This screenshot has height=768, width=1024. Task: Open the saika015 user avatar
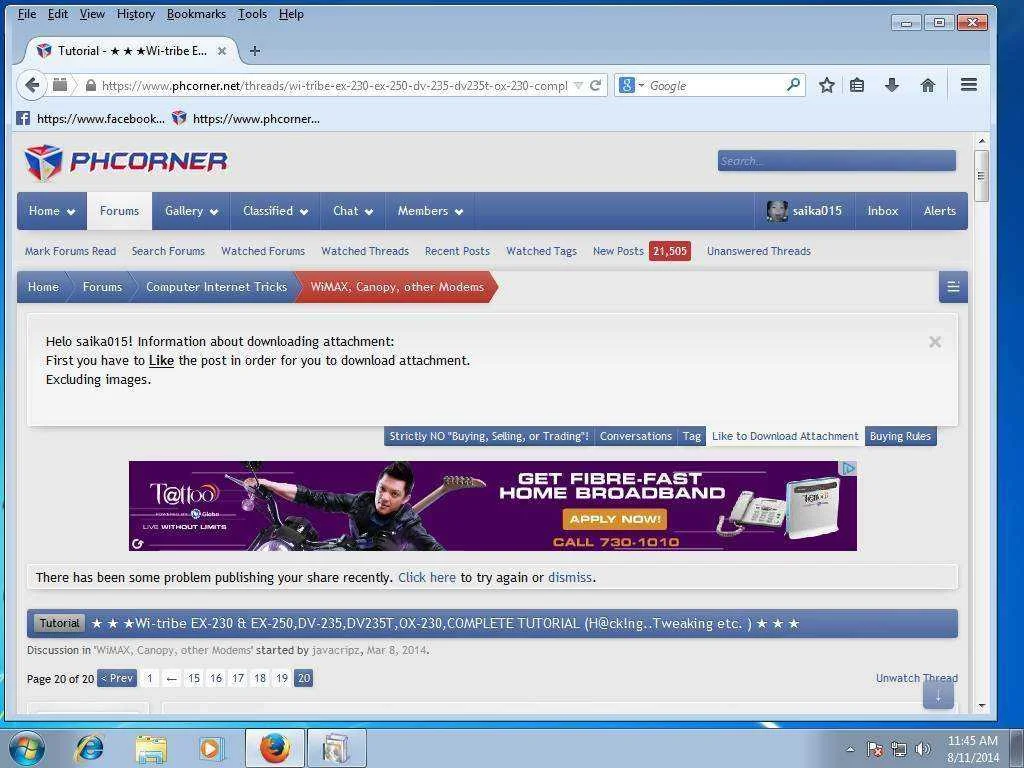(x=776, y=211)
